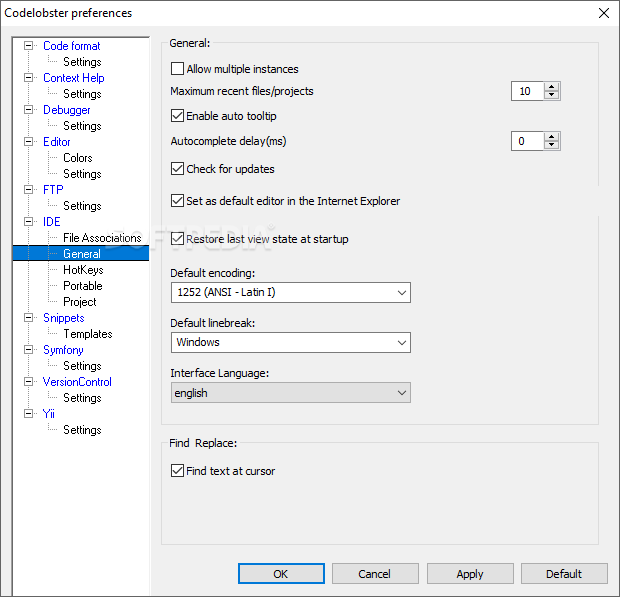Screen dimensions: 620x597
Task: Open the Interface Language dropdown
Action: pyautogui.click(x=291, y=393)
